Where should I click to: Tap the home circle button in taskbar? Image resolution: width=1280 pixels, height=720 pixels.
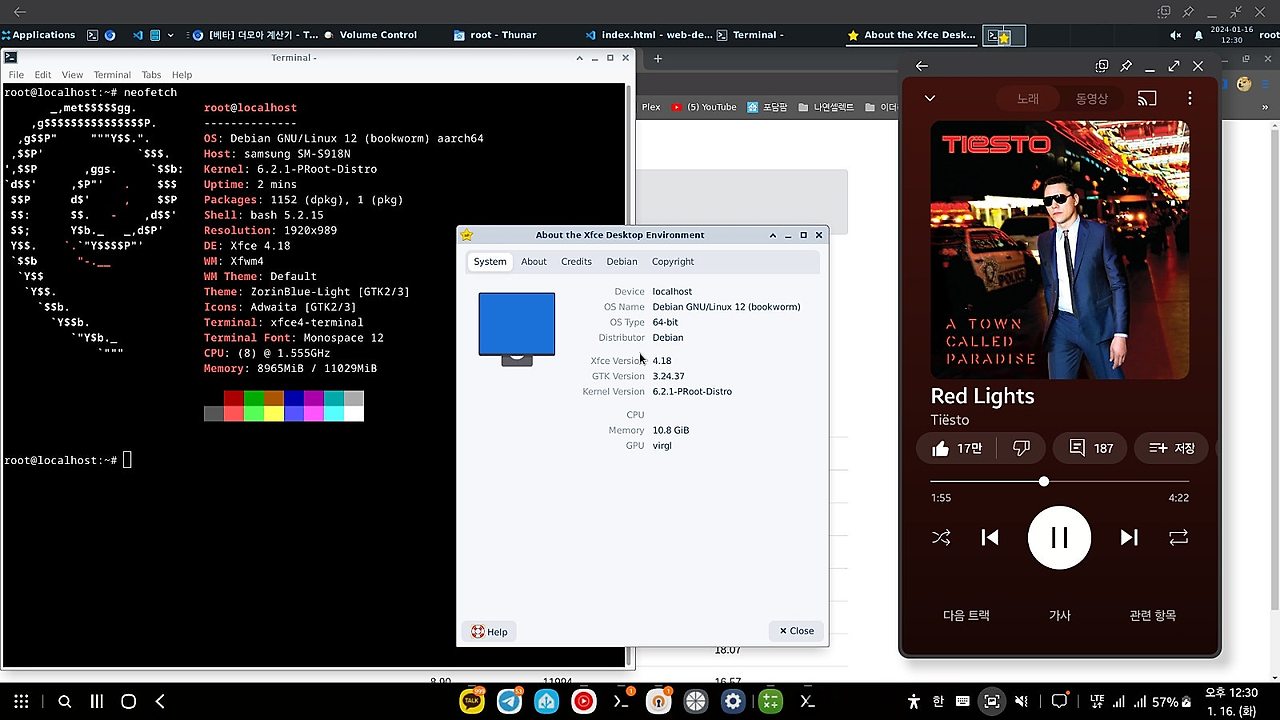(128, 702)
